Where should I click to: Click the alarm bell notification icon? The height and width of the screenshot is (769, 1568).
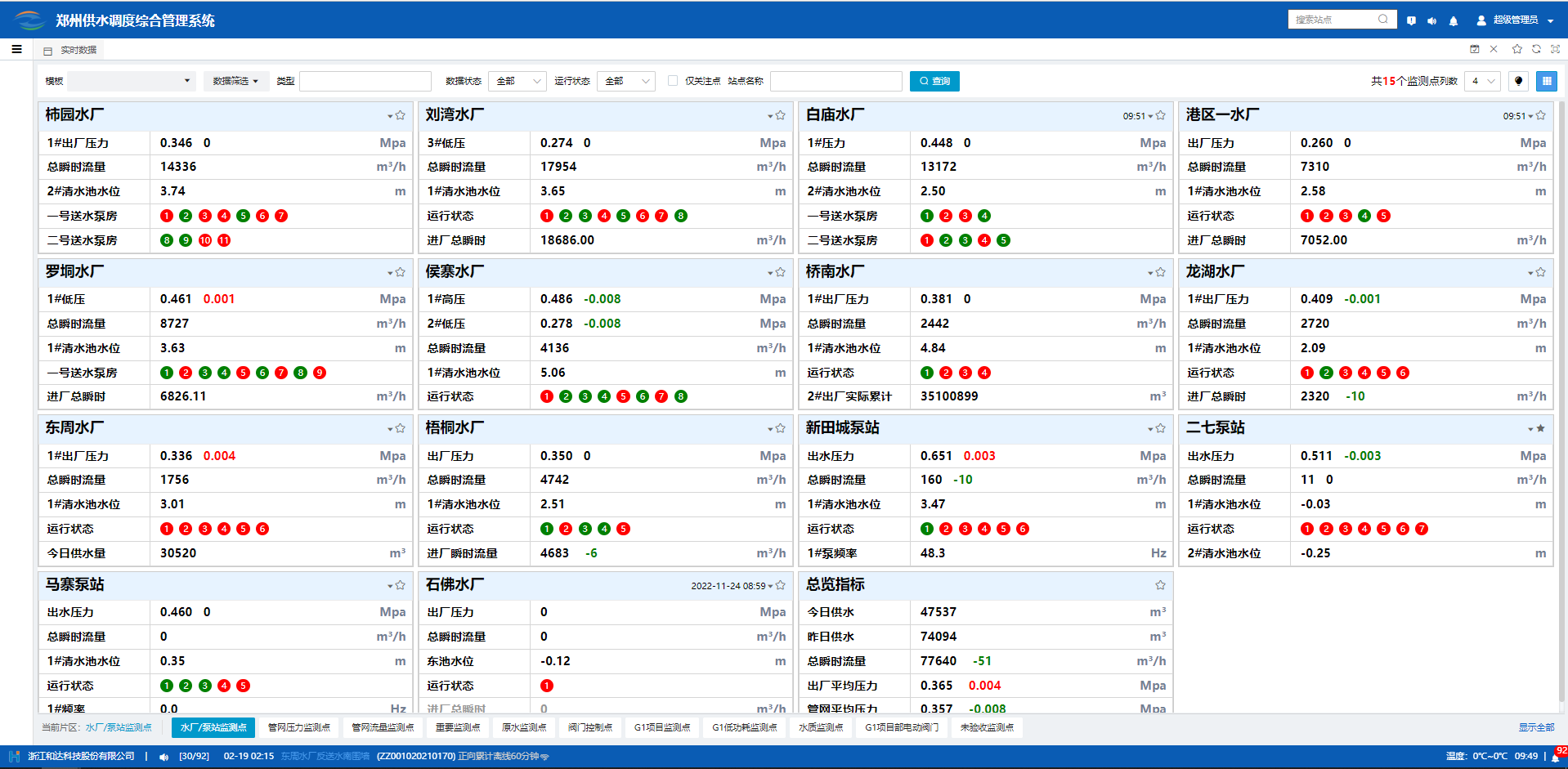tap(1453, 20)
